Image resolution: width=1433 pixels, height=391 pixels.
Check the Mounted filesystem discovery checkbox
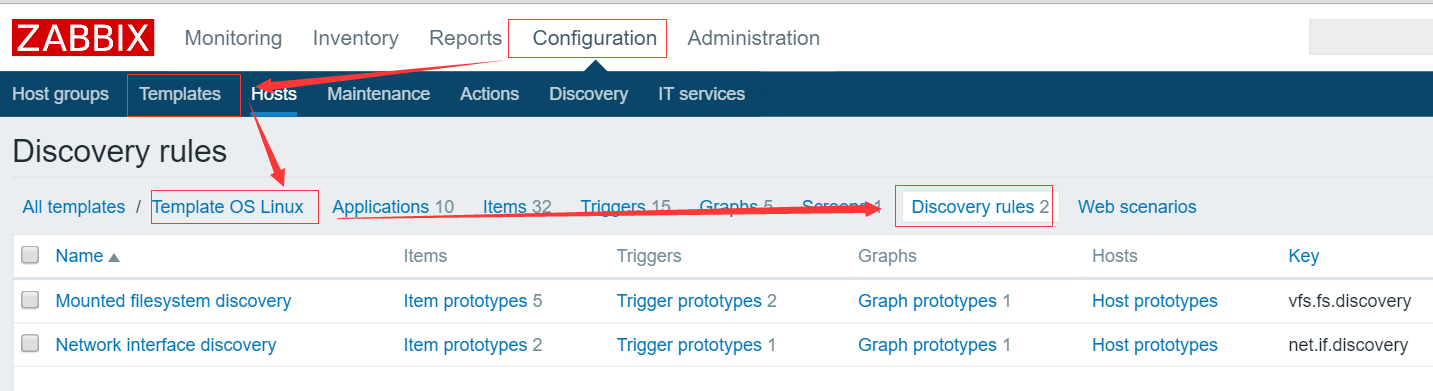tap(30, 299)
